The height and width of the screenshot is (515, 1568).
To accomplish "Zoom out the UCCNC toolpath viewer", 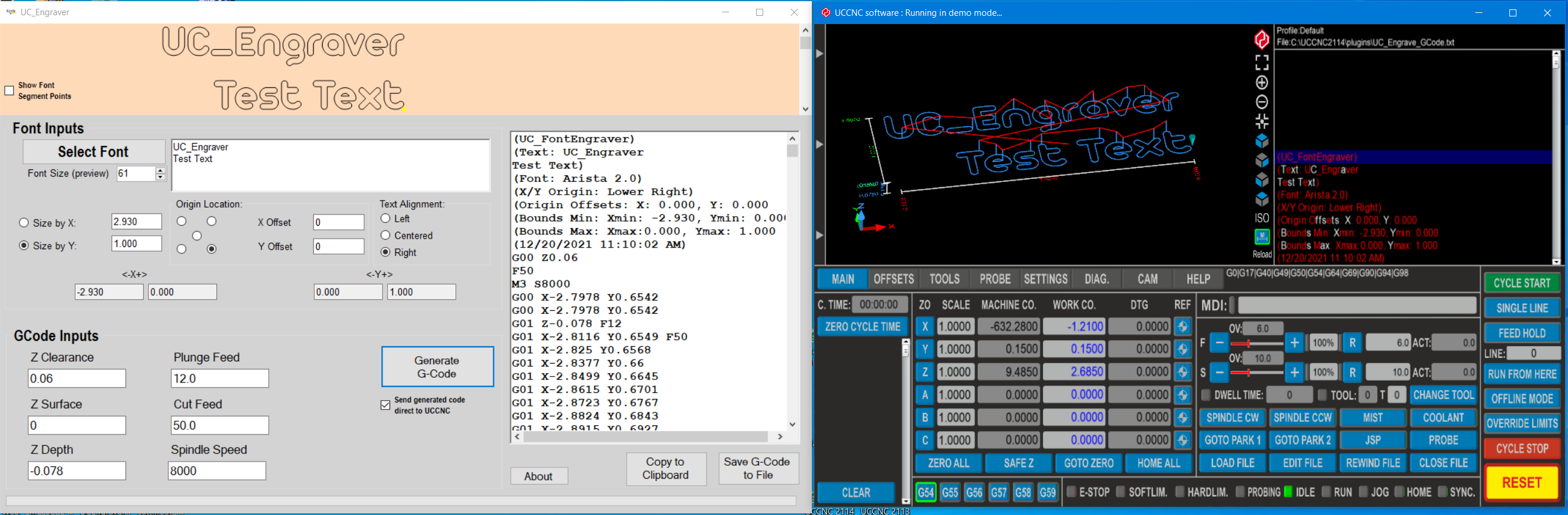I will (1262, 101).
